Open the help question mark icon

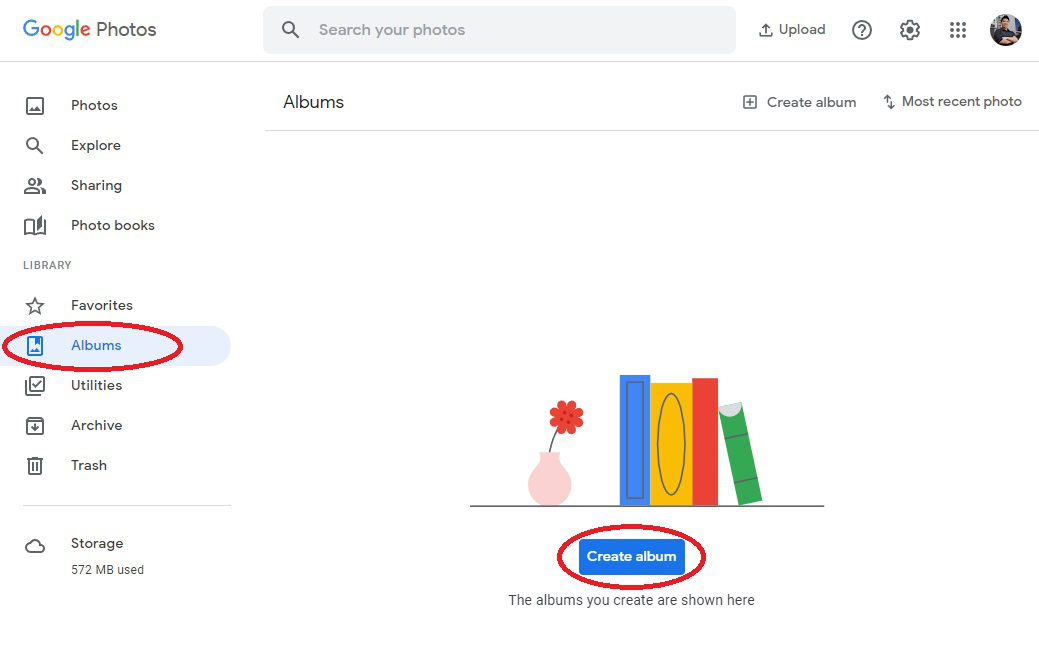coord(862,30)
